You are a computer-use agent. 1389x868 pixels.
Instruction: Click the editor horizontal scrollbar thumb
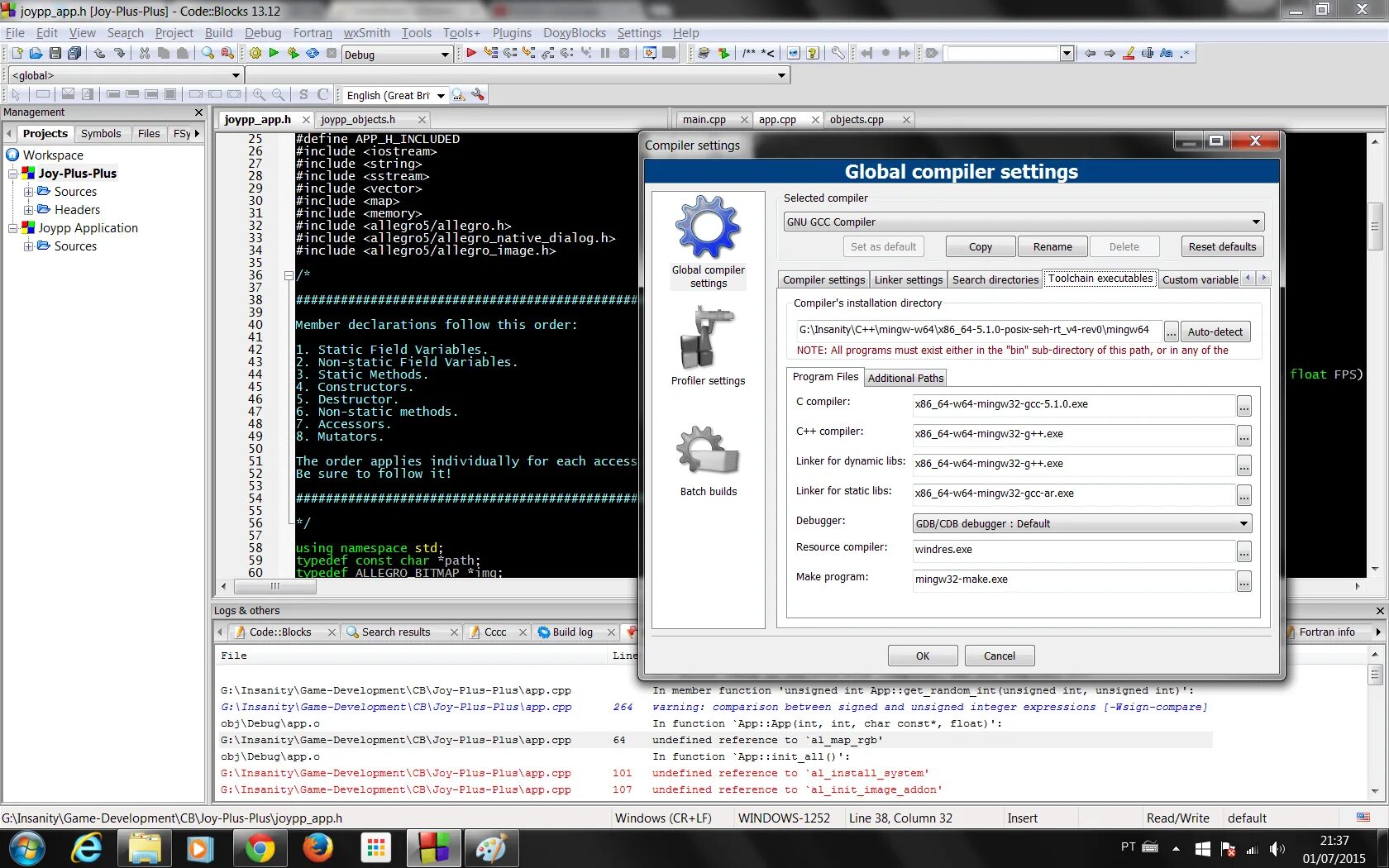click(275, 587)
